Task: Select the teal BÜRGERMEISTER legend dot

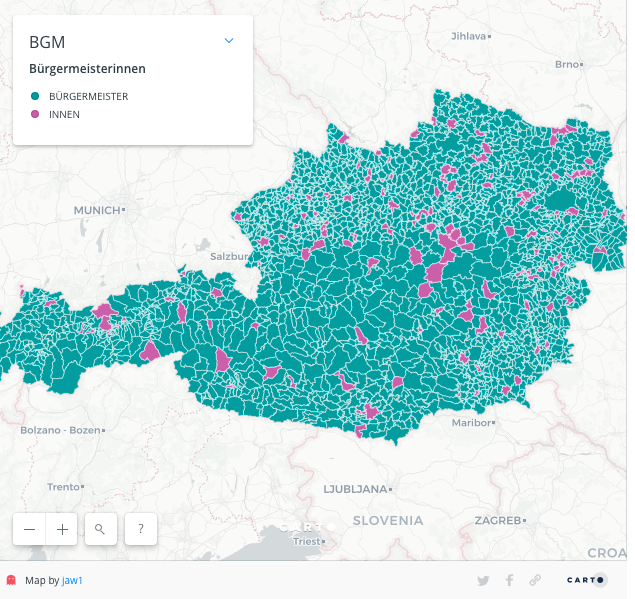Action: (x=35, y=96)
